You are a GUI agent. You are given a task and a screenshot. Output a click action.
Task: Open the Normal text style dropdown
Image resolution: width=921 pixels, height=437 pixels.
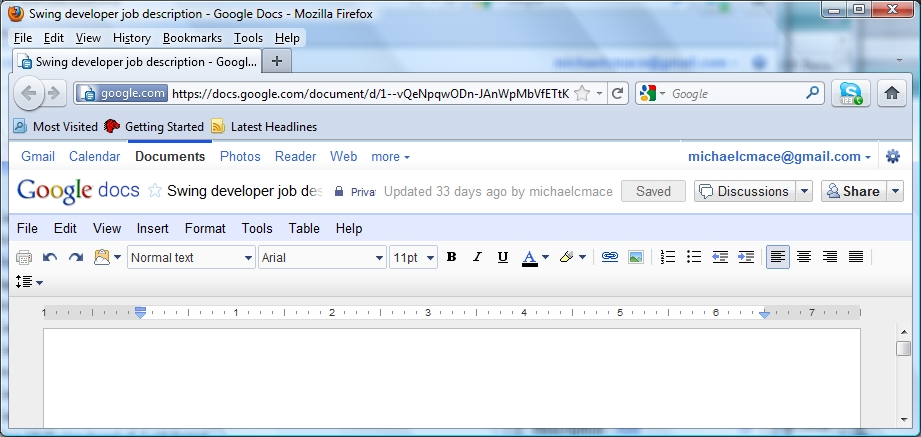[x=191, y=257]
